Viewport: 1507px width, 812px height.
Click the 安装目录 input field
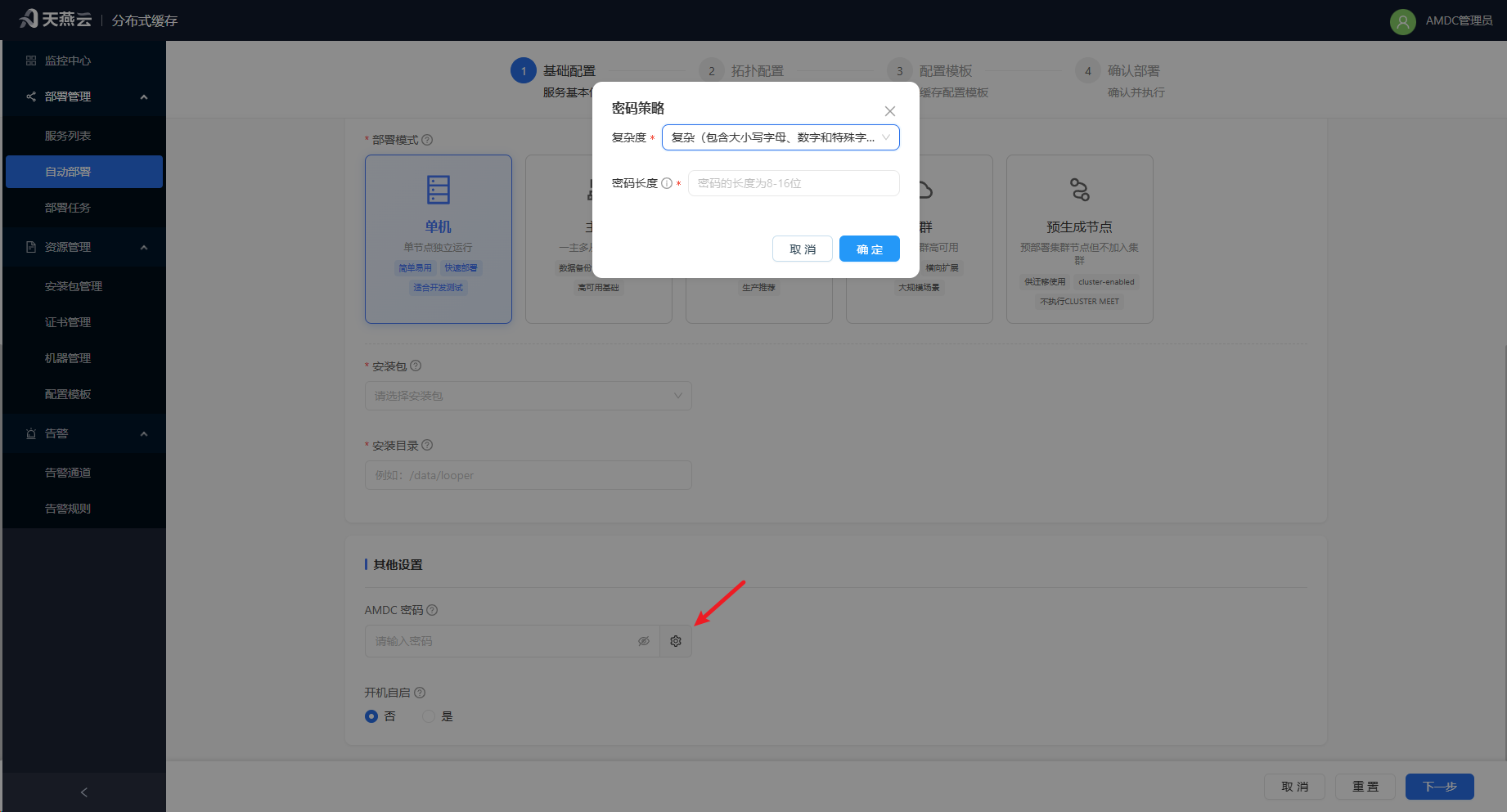529,475
